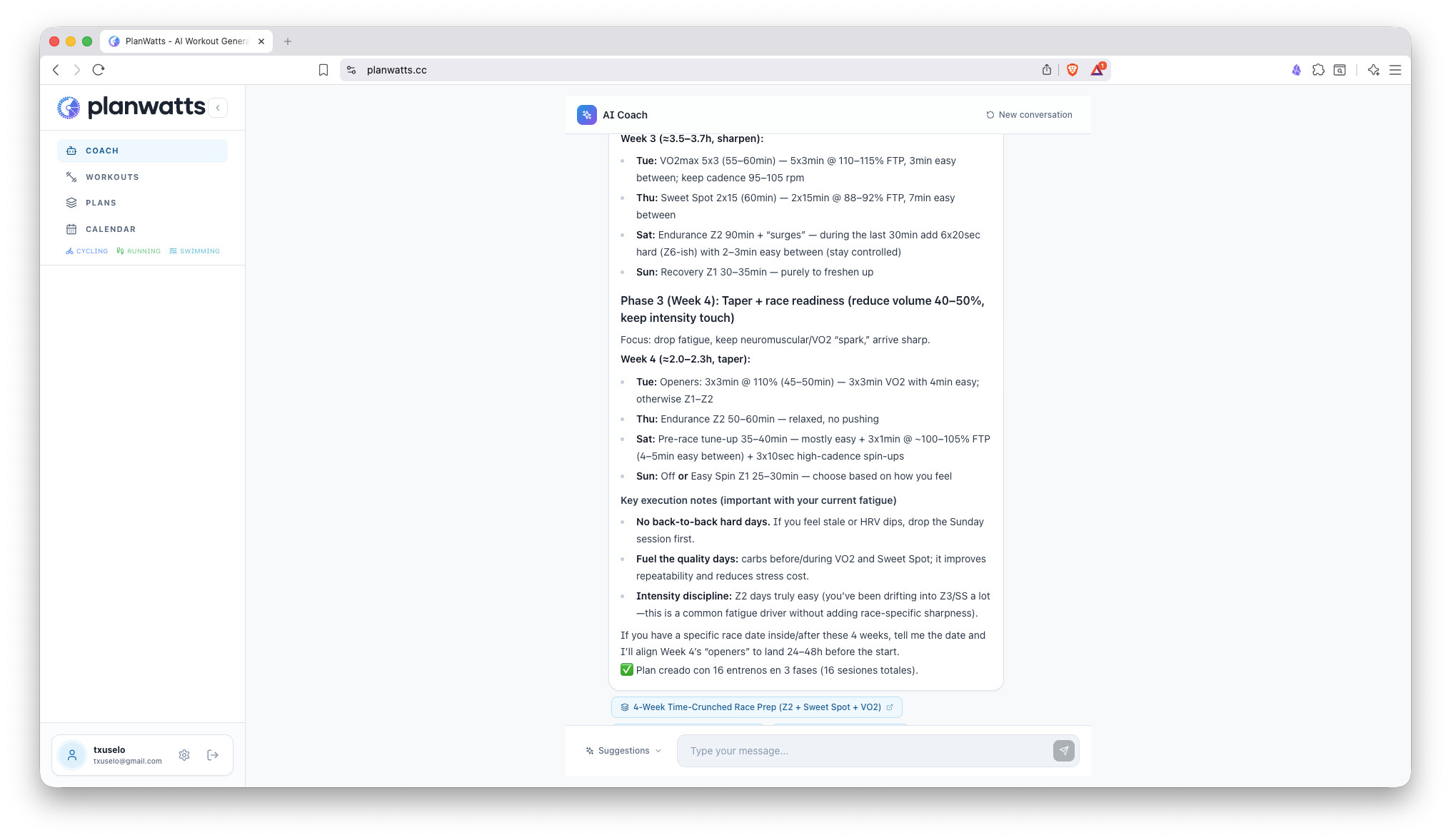
Task: Expand the Suggestions dropdown
Action: (623, 751)
